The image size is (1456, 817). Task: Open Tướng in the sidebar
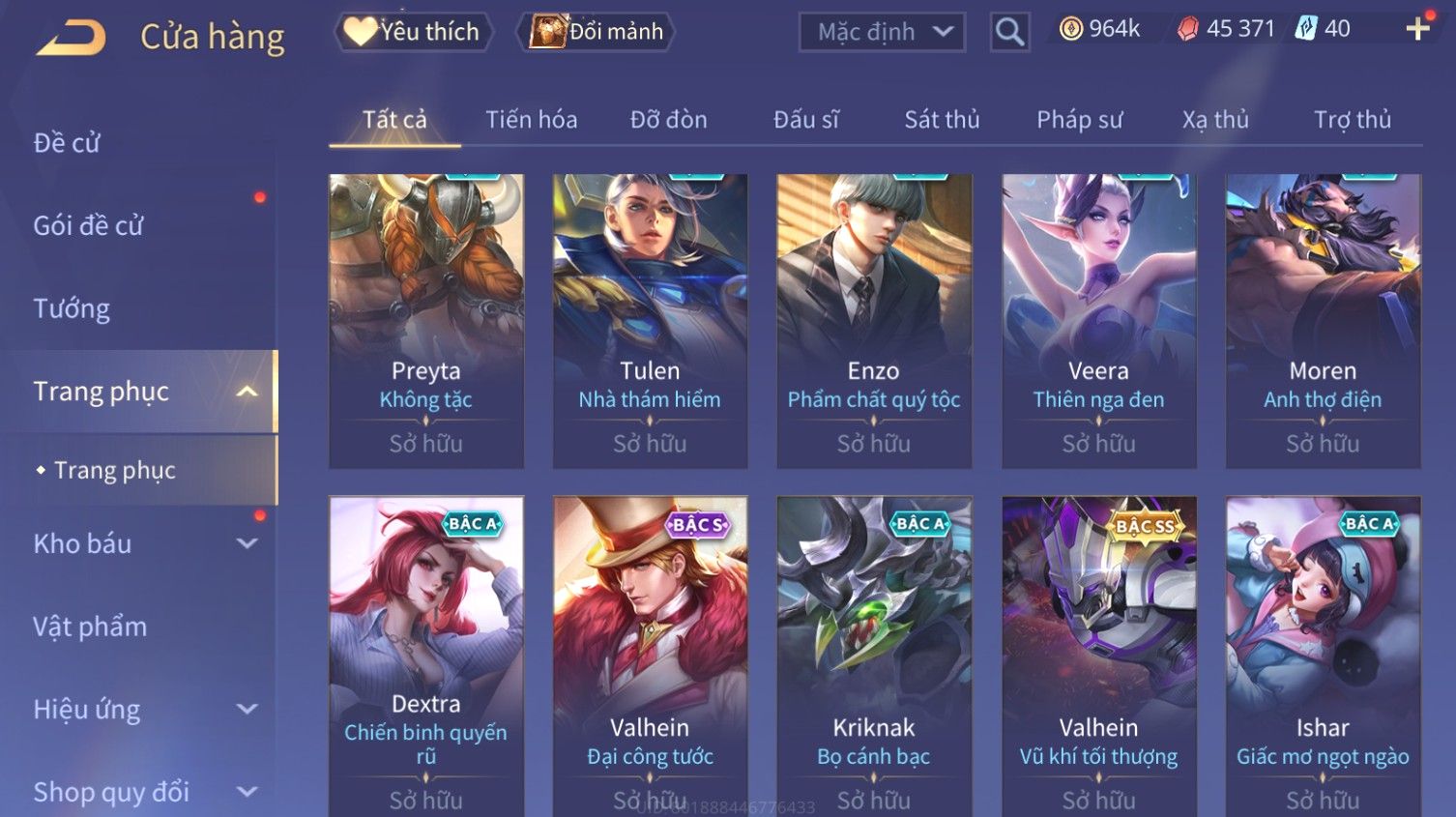pos(72,308)
